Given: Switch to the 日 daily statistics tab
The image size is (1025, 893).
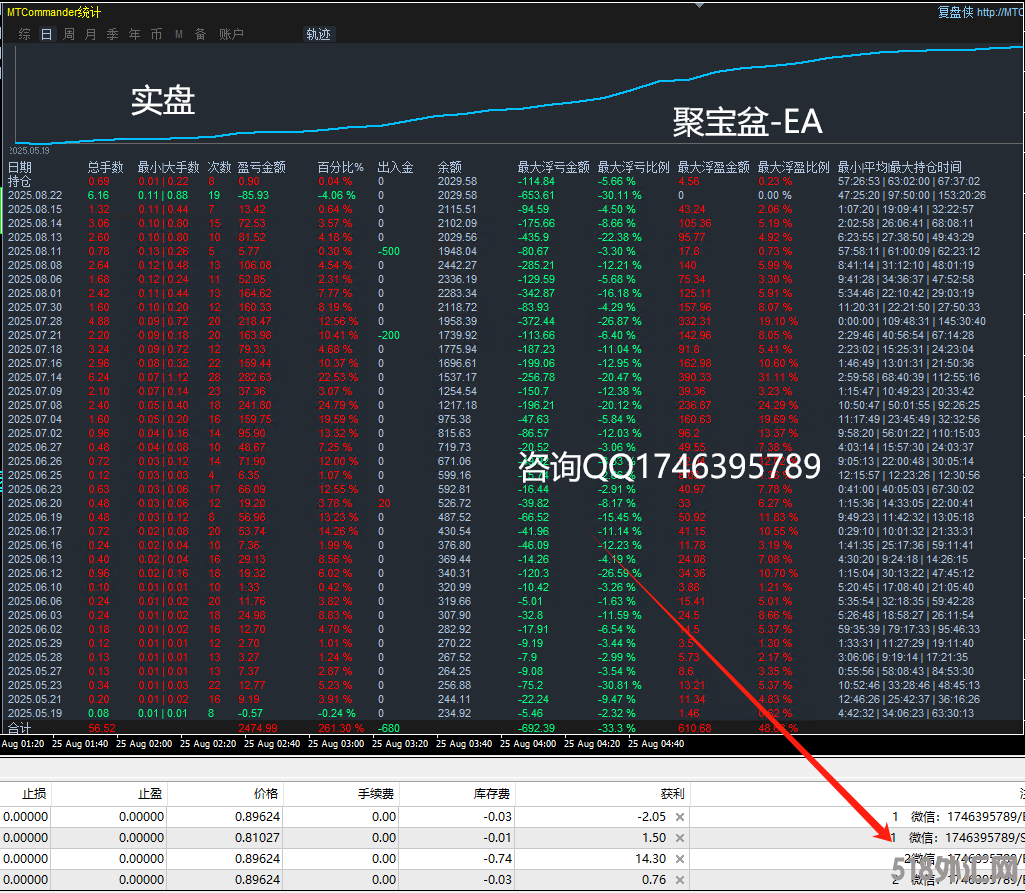Looking at the screenshot, I should (x=47, y=34).
